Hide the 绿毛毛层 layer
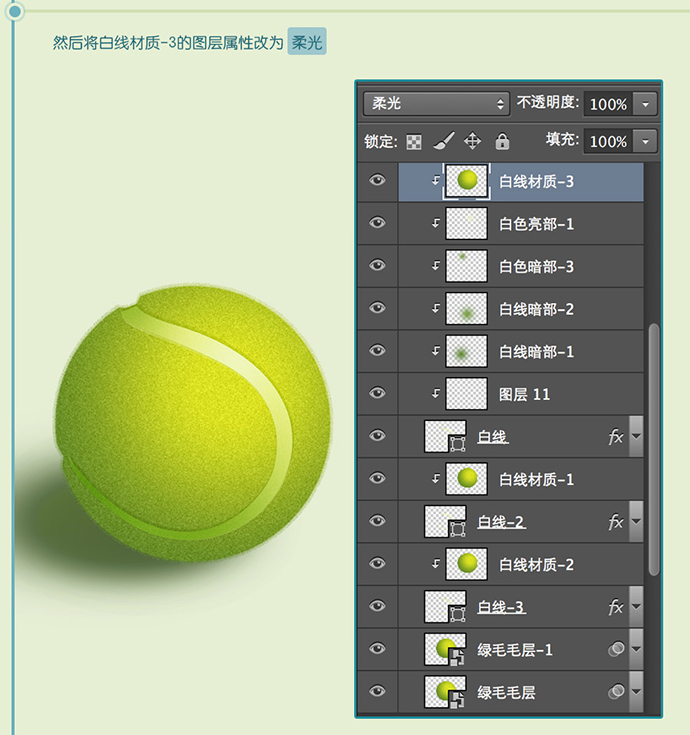The width and height of the screenshot is (690, 735). tap(377, 691)
